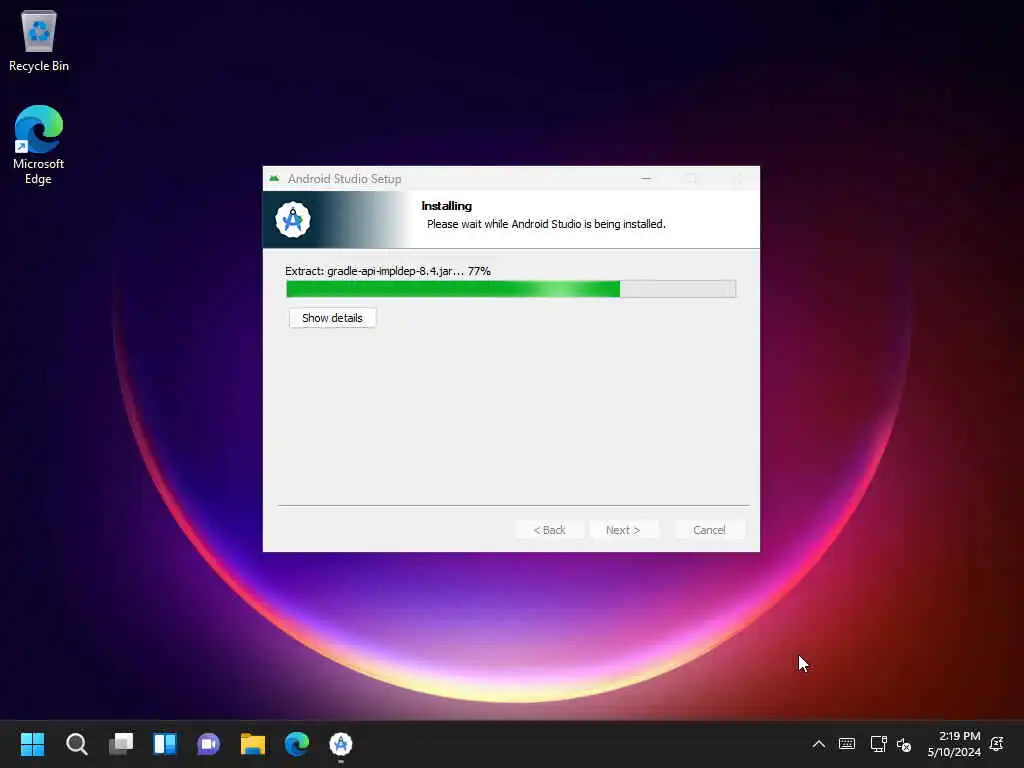Minimize the Android Studio Setup window
The height and width of the screenshot is (768, 1024).
(x=646, y=178)
